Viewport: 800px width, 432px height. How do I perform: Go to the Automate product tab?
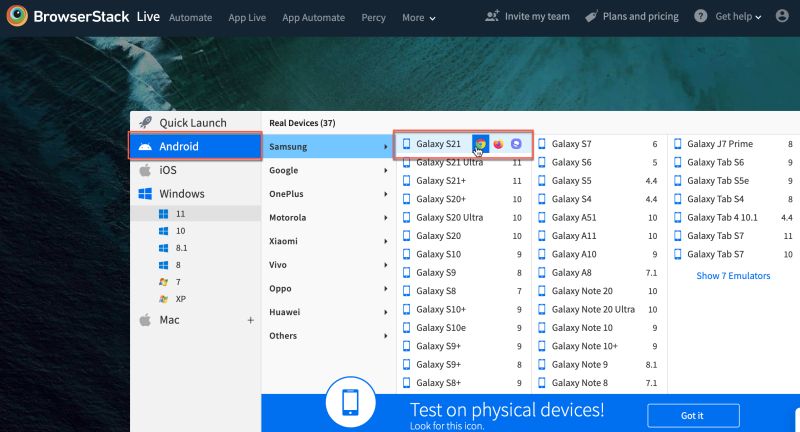click(x=190, y=18)
